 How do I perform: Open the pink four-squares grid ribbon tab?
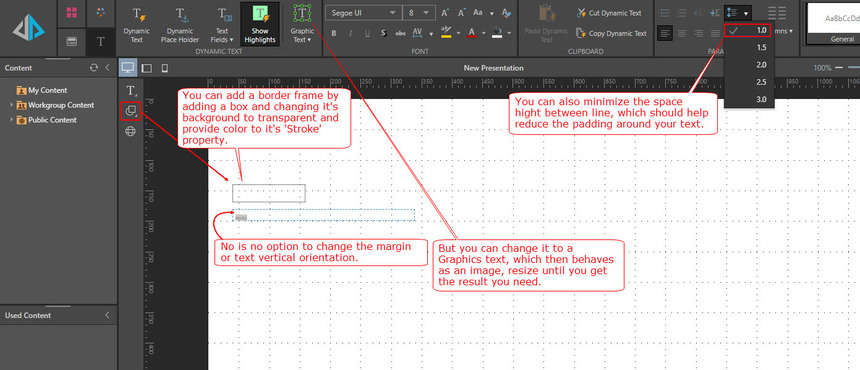71,13
